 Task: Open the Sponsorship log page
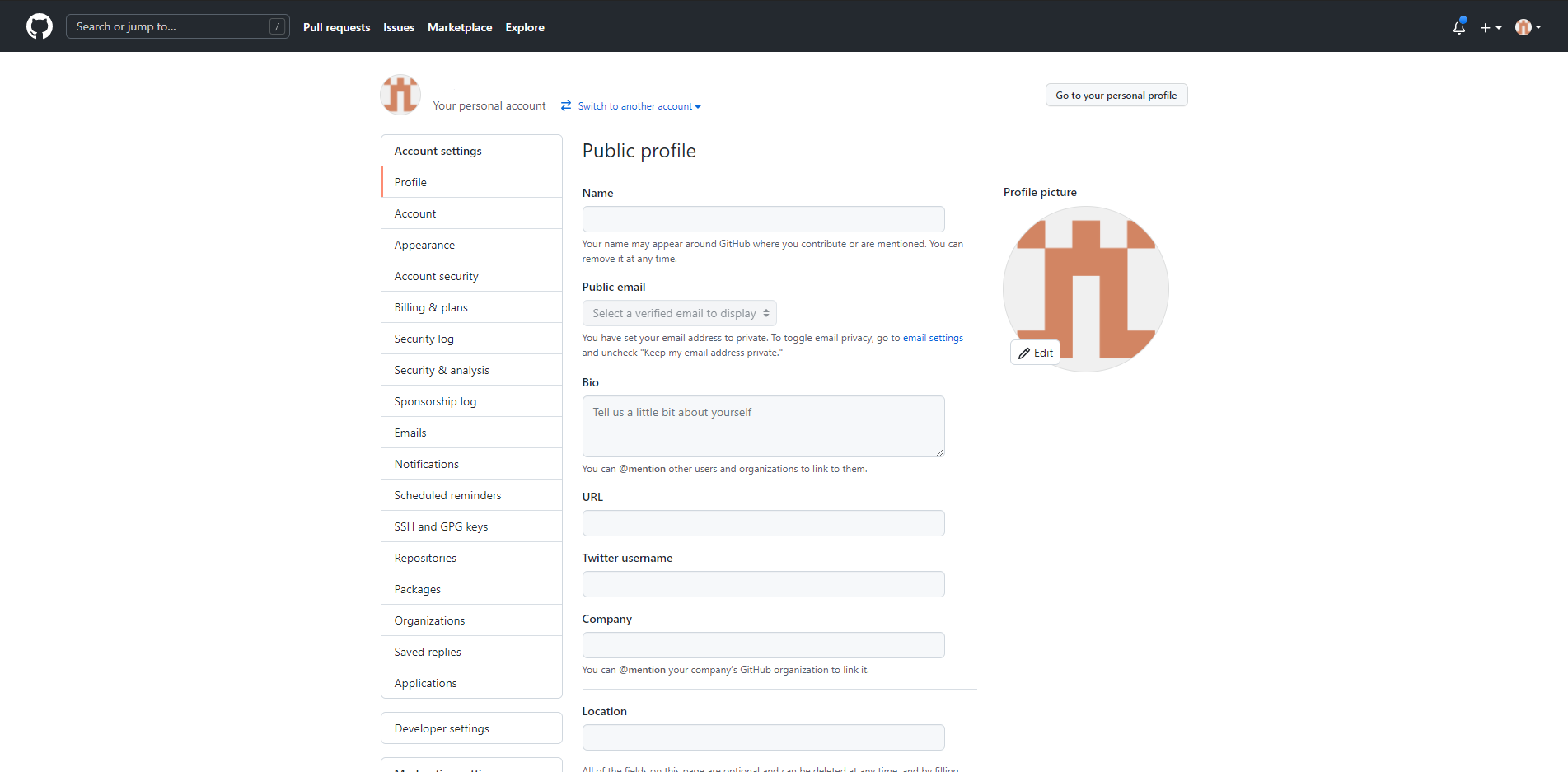(x=471, y=401)
